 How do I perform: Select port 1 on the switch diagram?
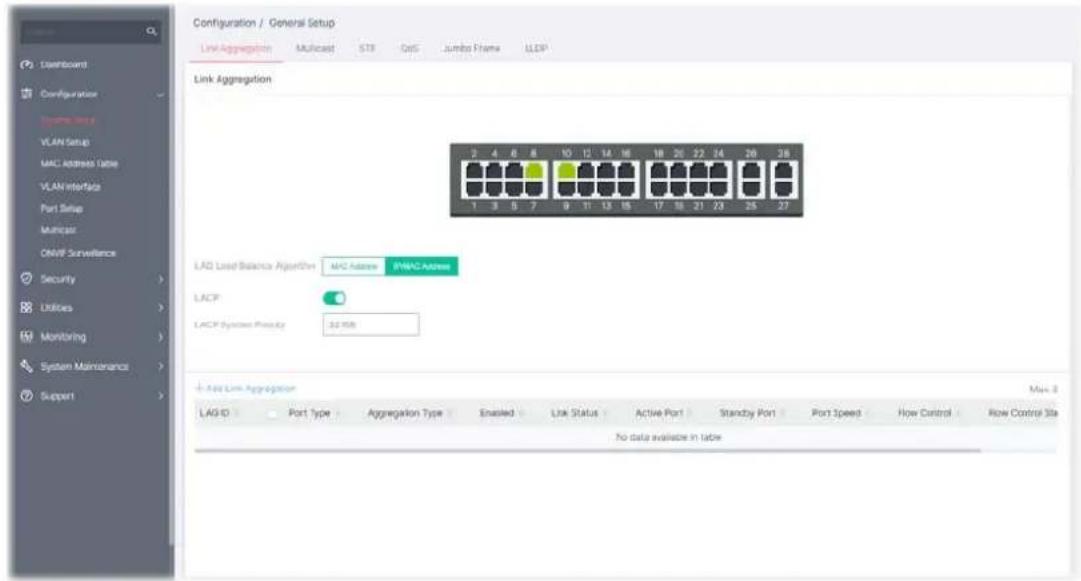tap(474, 187)
